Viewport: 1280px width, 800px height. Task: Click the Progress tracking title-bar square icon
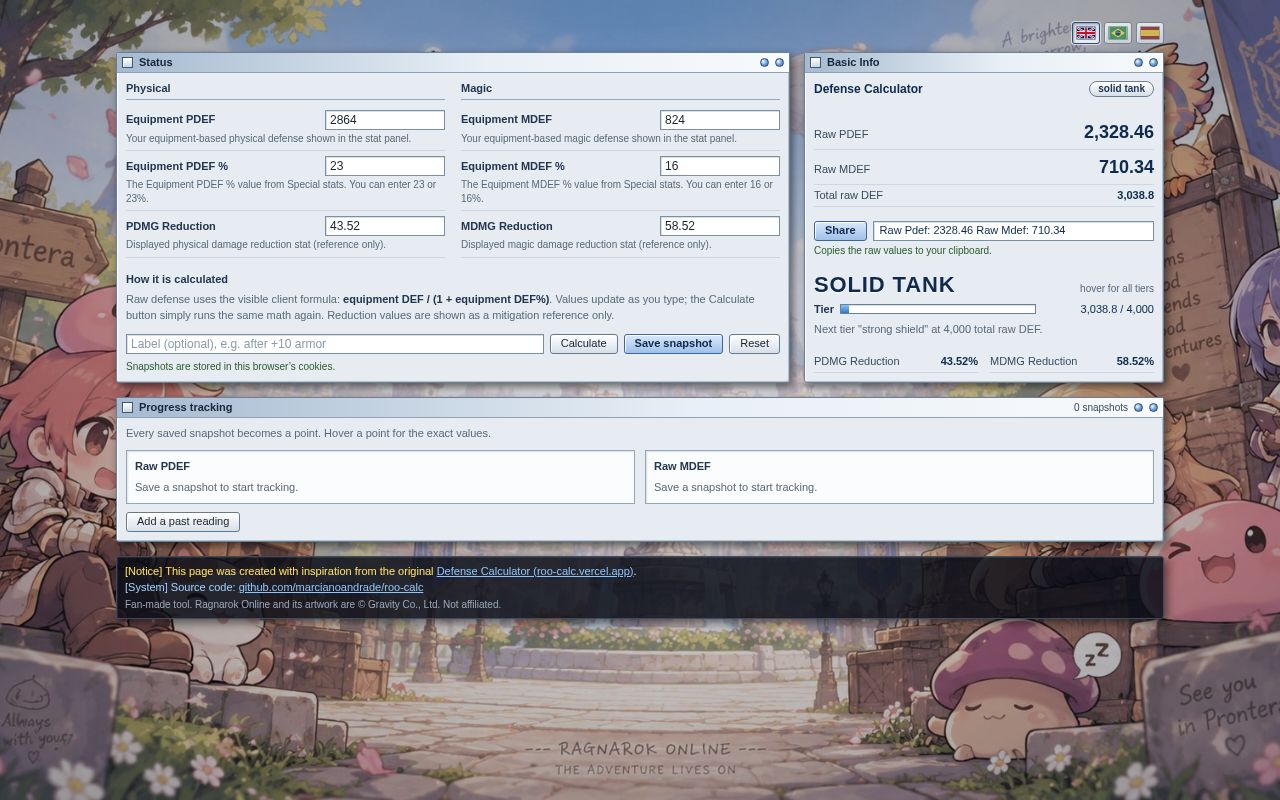pyautogui.click(x=128, y=407)
